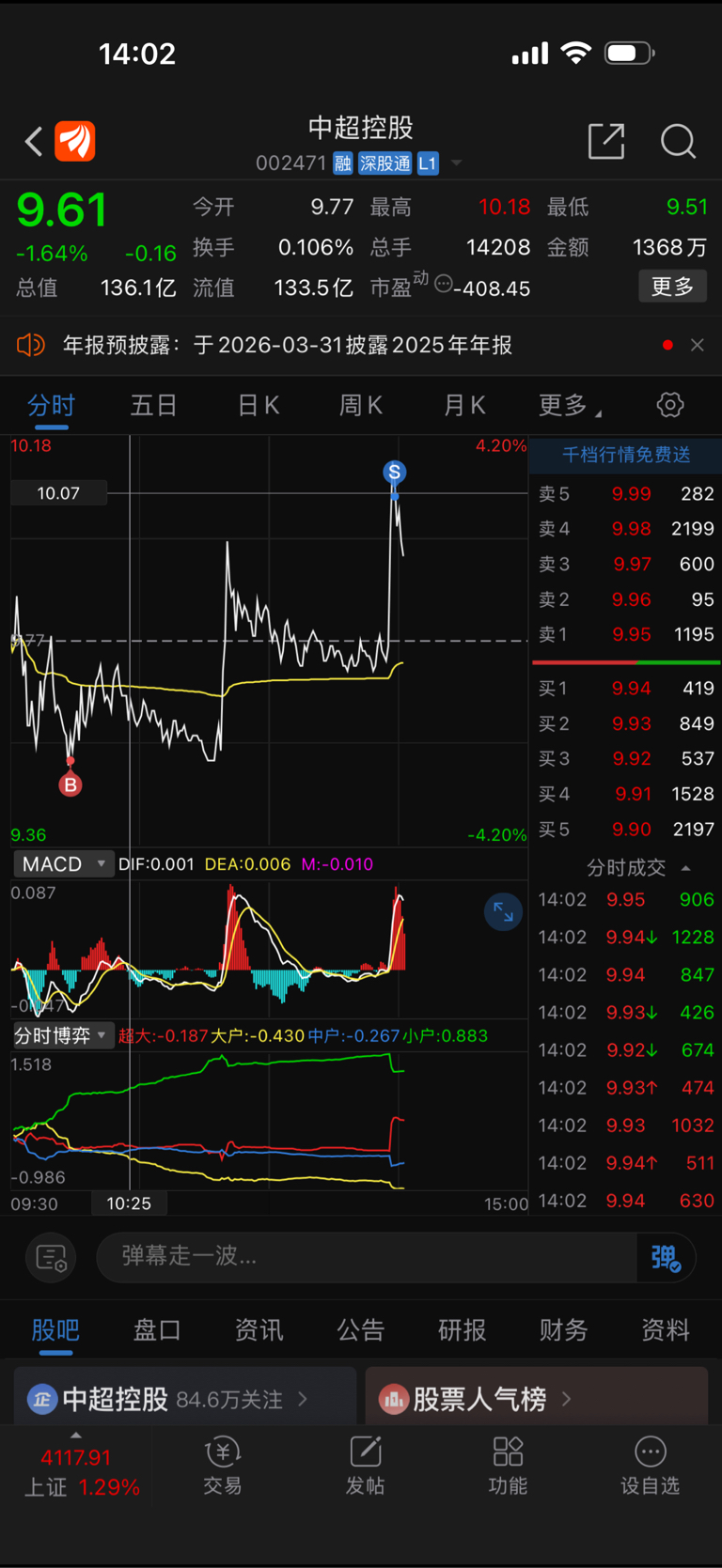Open the orange Eastmoney app logo

75,142
